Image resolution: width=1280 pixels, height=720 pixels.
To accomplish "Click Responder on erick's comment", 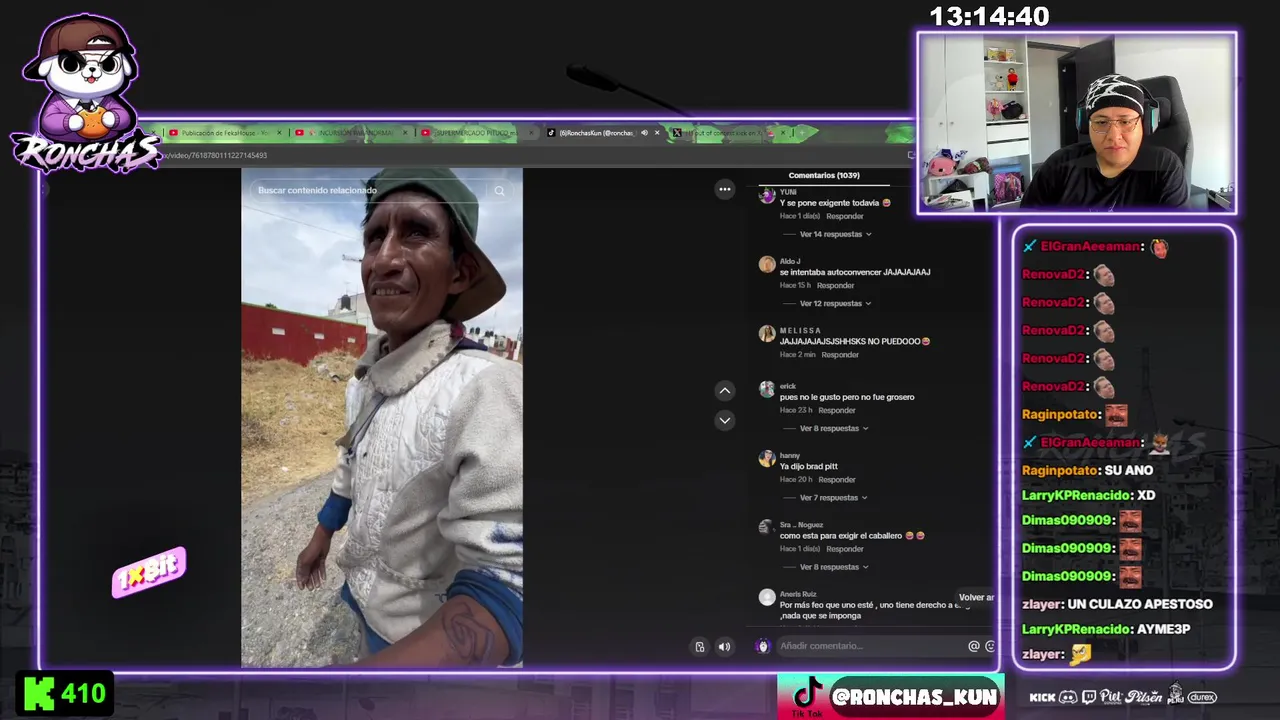I will coord(837,410).
